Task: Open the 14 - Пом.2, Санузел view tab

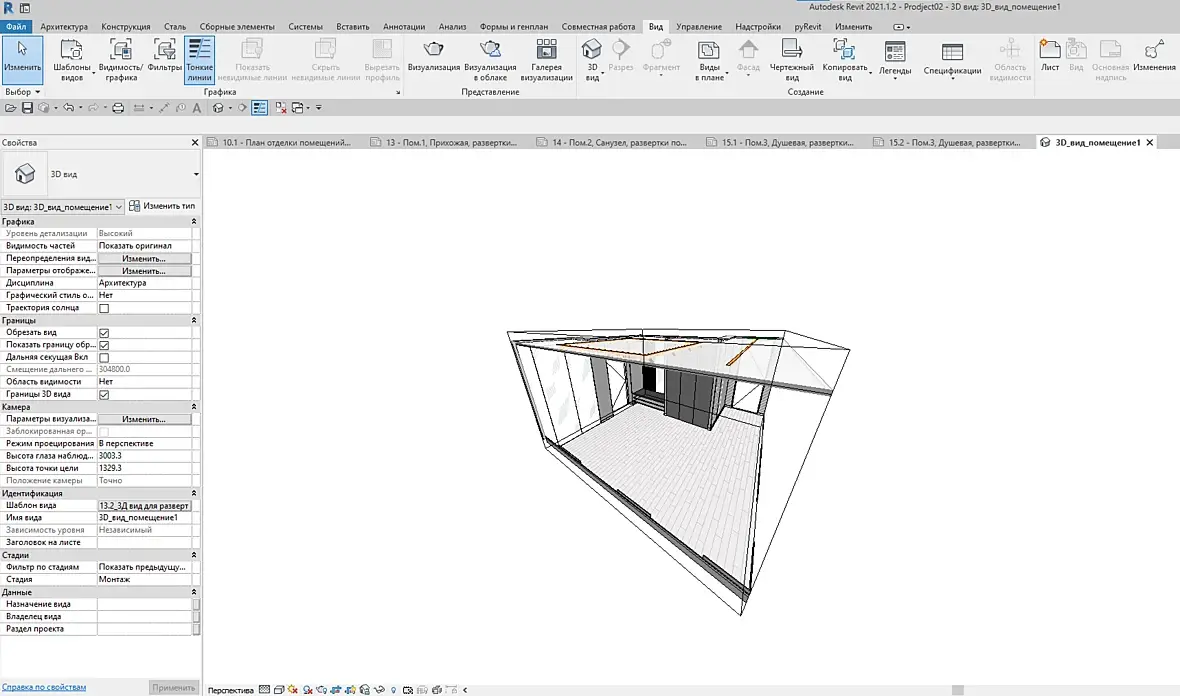Action: pos(612,142)
